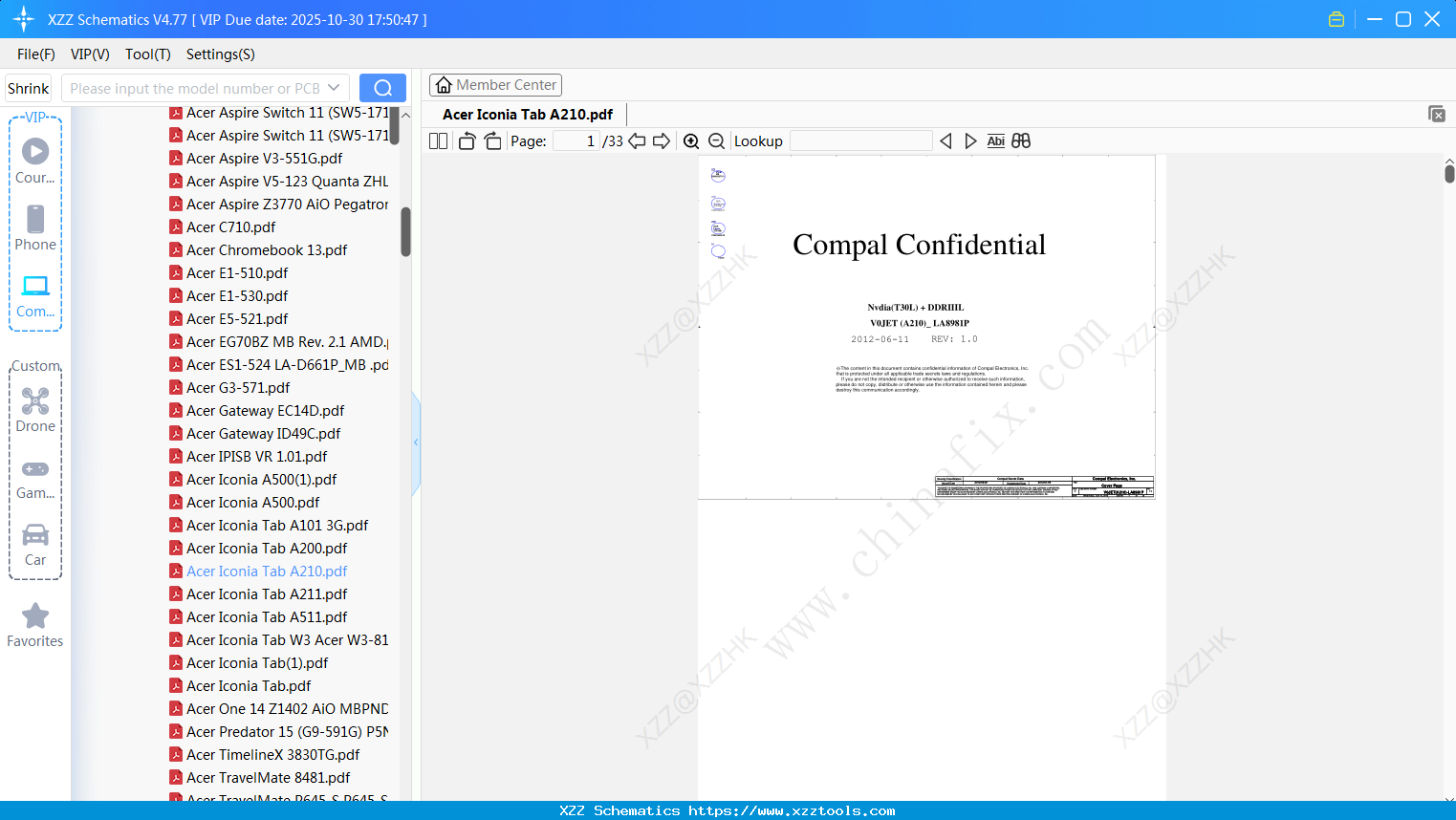
Task: Open the model number search dropdown arrow
Action: coord(334,88)
